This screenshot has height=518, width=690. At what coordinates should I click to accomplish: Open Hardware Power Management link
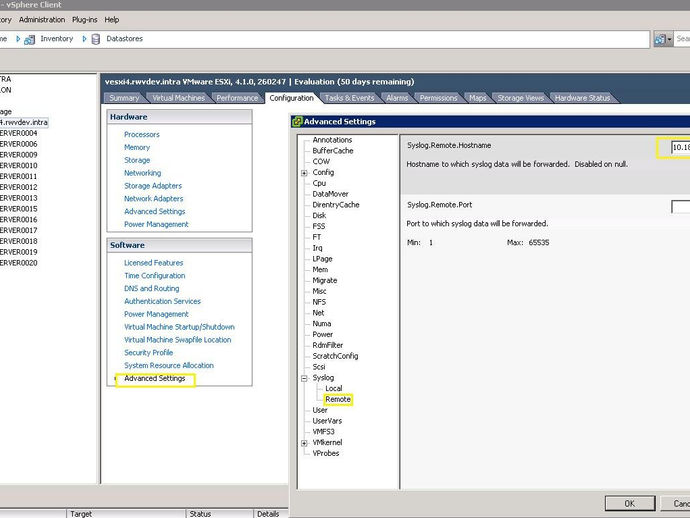(156, 224)
